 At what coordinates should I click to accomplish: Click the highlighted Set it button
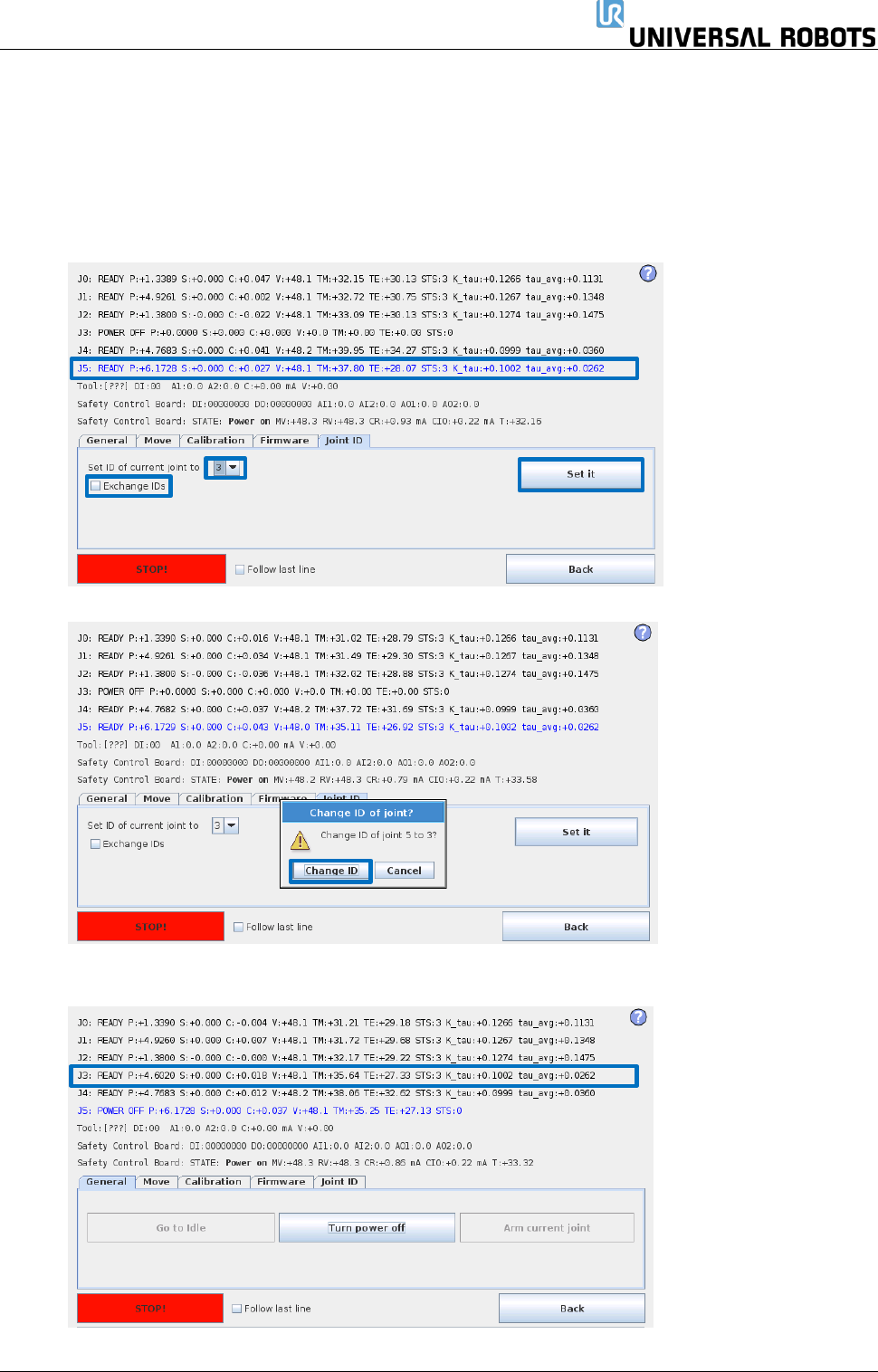581,474
